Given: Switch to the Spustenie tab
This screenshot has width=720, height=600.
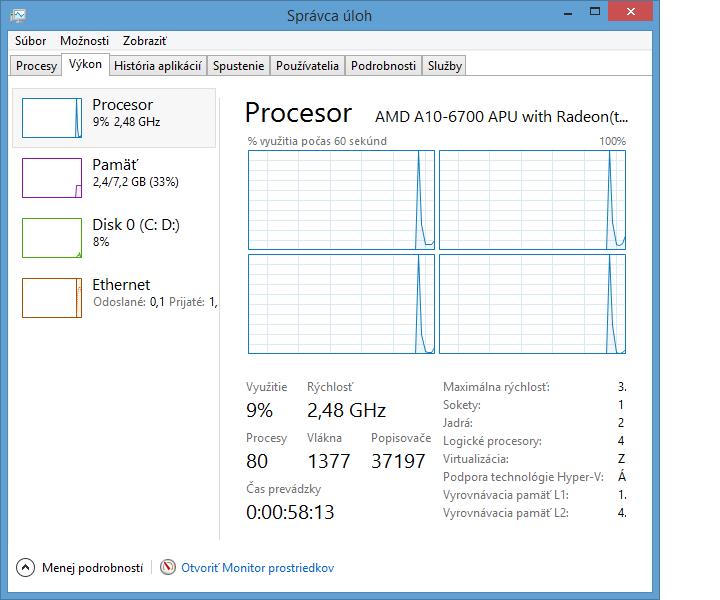Looking at the screenshot, I should (239, 66).
